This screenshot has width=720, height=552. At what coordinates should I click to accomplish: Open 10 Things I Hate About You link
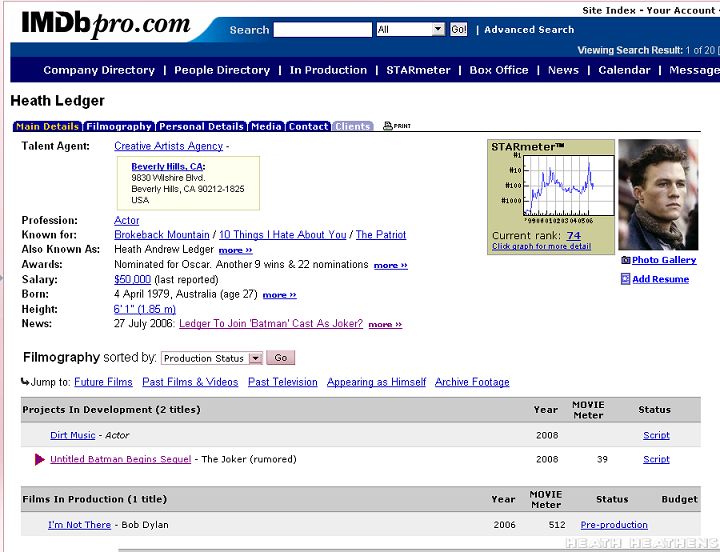tap(282, 235)
